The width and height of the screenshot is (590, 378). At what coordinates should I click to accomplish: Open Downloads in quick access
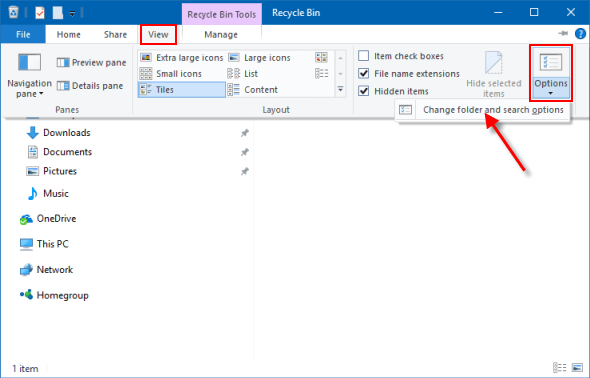(x=59, y=132)
